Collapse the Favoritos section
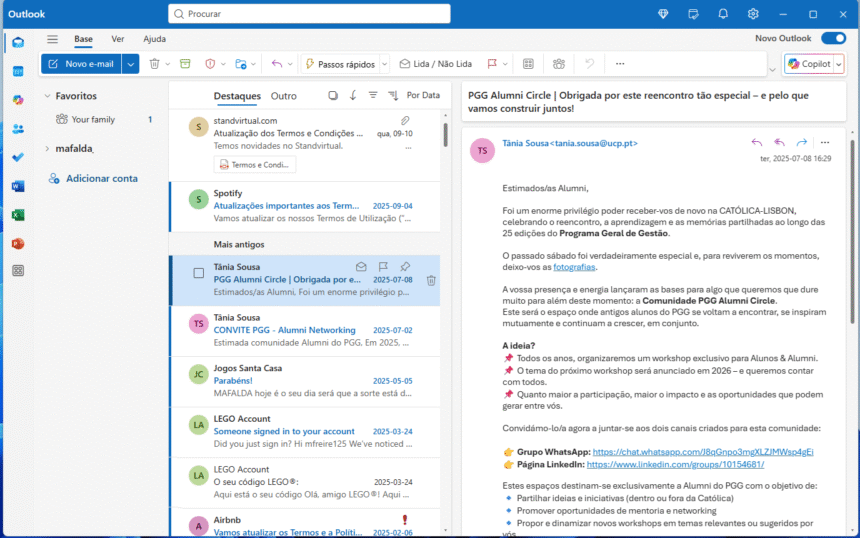The width and height of the screenshot is (860, 538). (x=46, y=96)
